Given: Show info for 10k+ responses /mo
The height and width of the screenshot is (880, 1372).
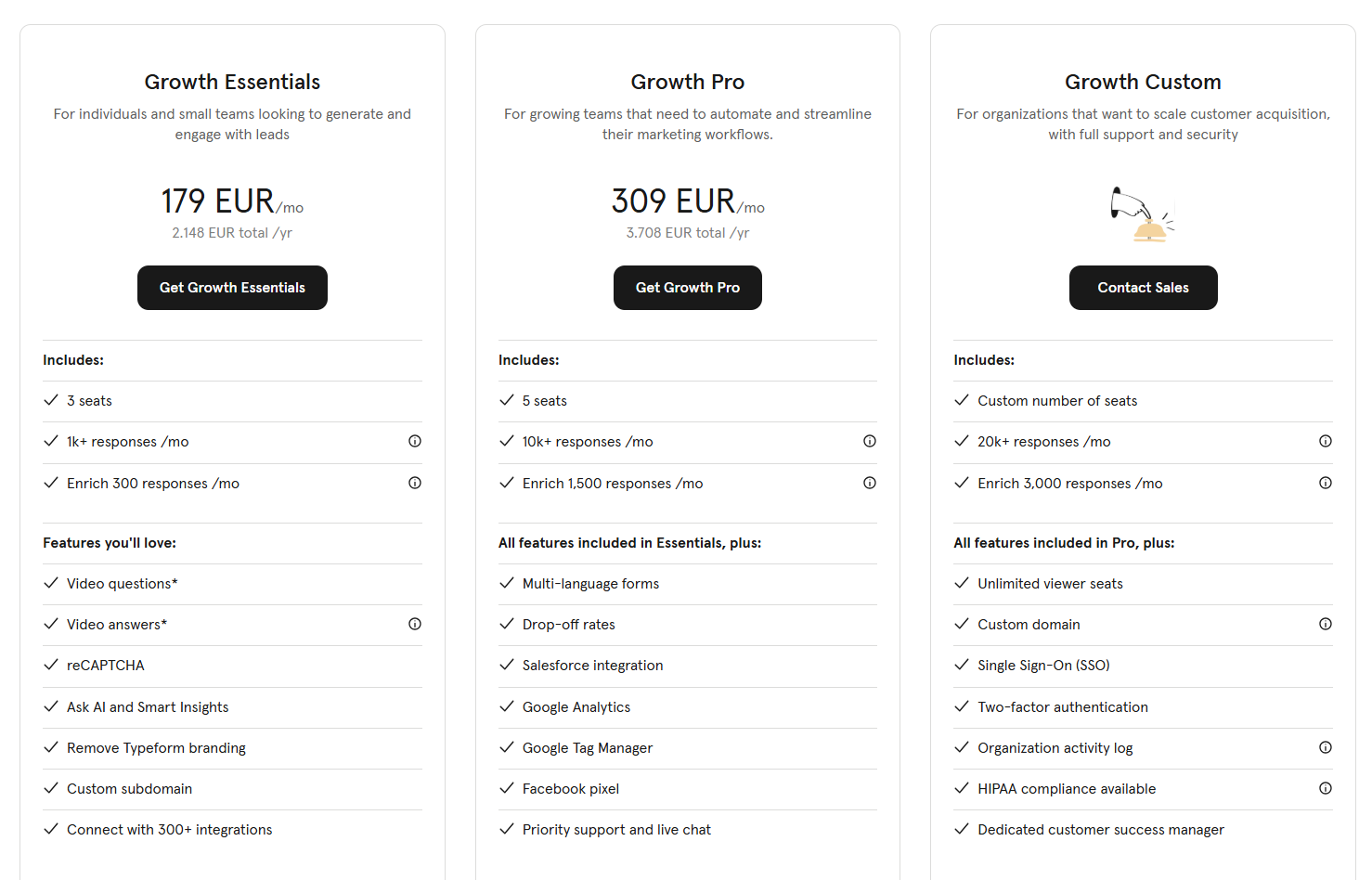Looking at the screenshot, I should tap(870, 441).
